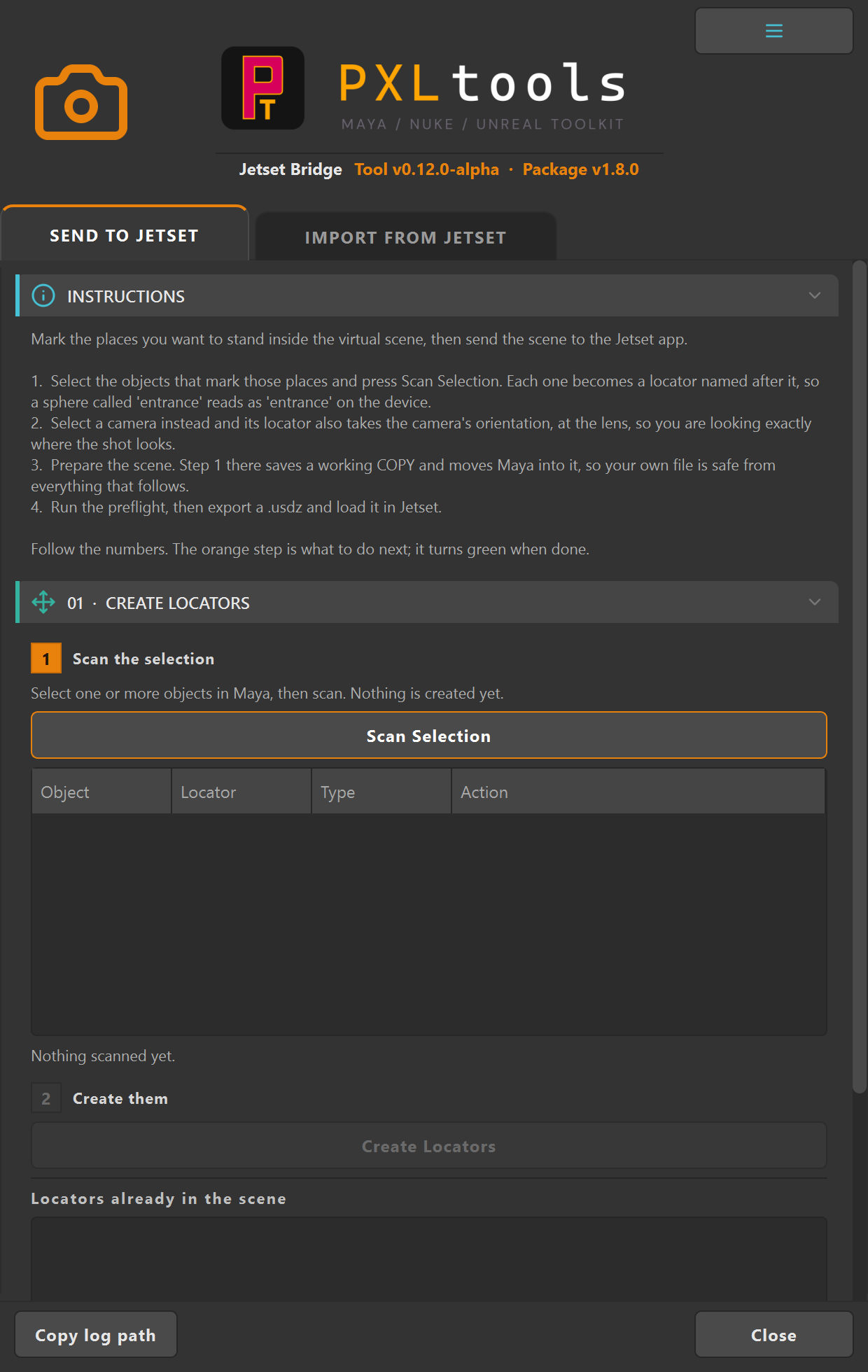The height and width of the screenshot is (1372, 868).
Task: Collapse the Instructions section chevron
Action: tap(814, 295)
